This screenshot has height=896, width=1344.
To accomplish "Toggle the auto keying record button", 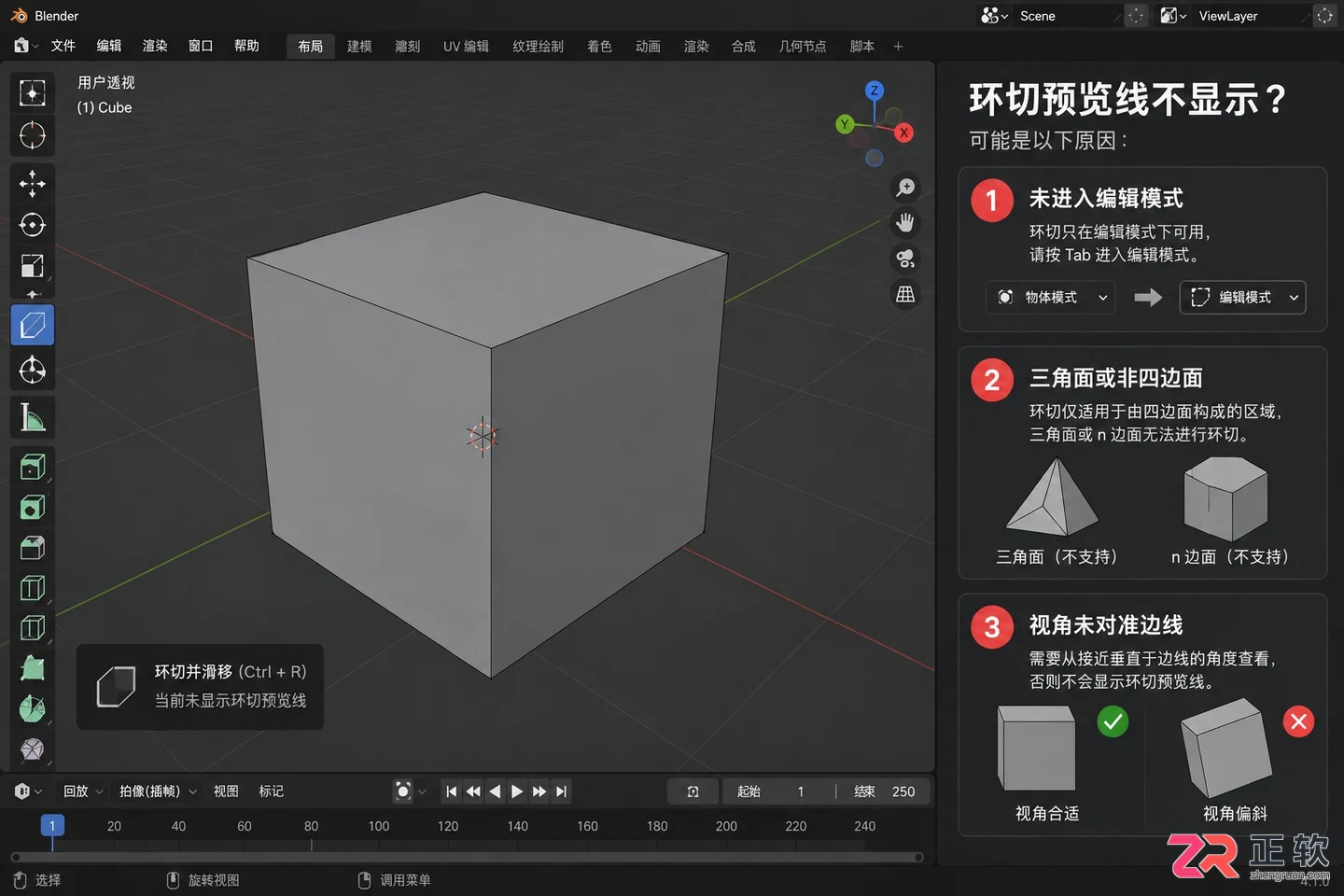I will click(403, 791).
